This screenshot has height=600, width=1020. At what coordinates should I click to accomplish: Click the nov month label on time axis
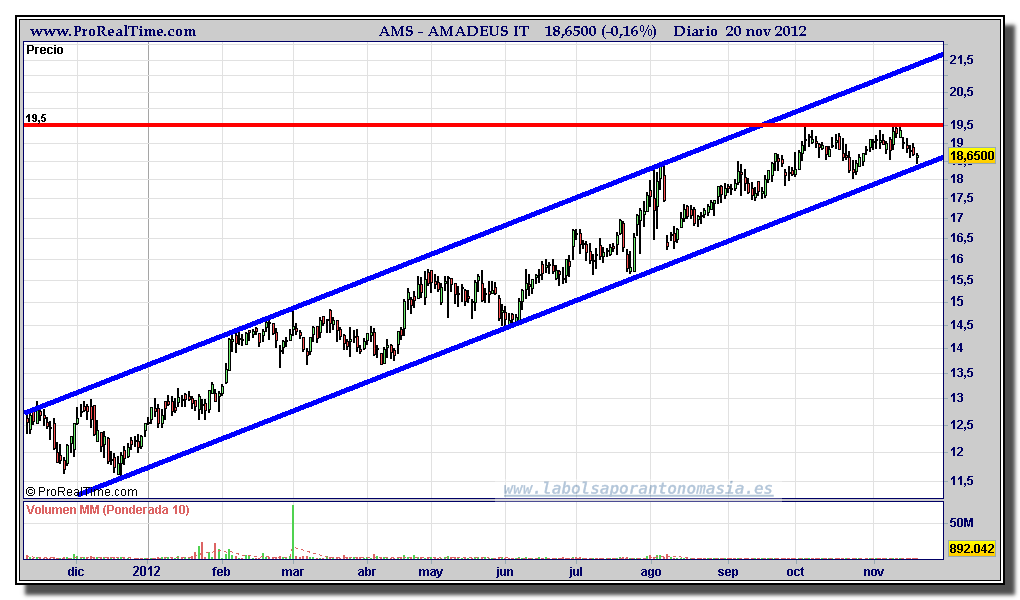coord(874,572)
